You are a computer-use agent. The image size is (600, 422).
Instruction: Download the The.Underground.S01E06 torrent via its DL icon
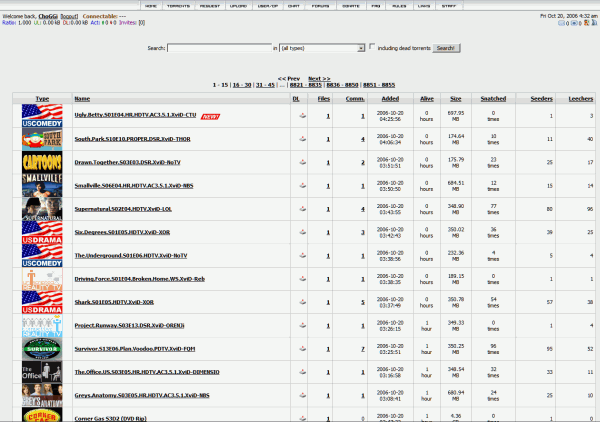pos(302,255)
